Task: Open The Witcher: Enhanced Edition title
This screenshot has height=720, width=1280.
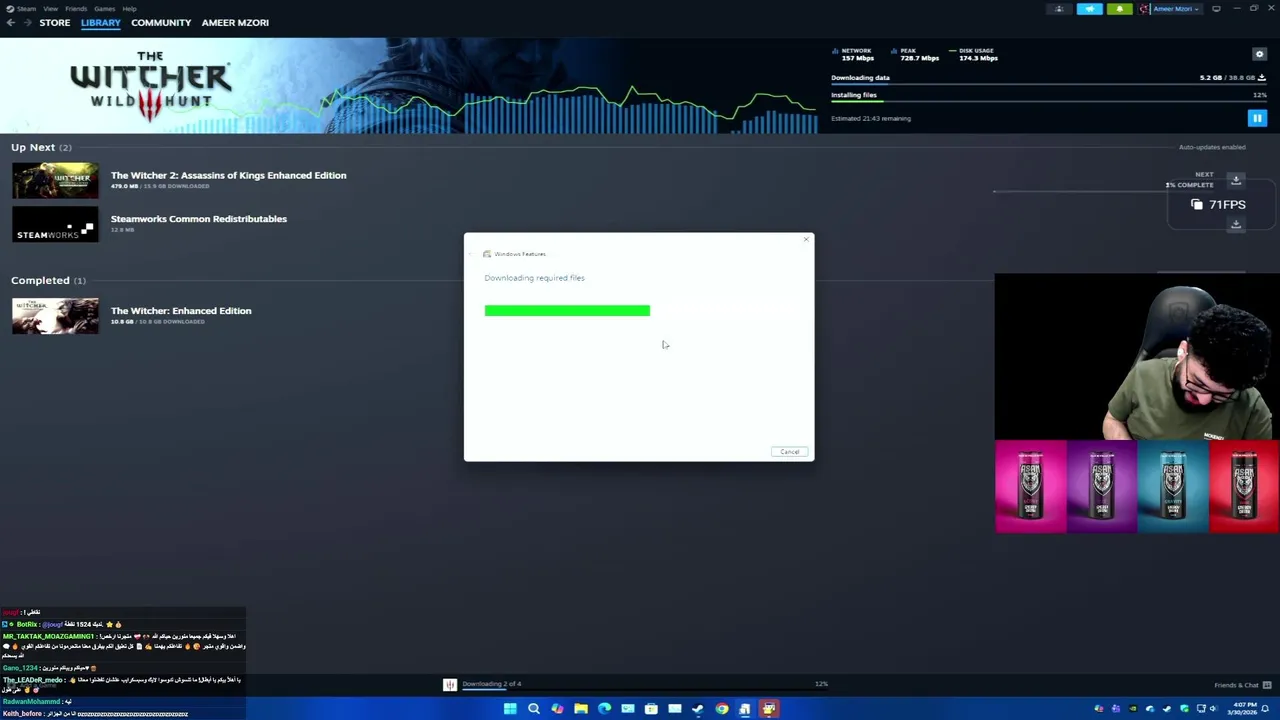Action: pyautogui.click(x=181, y=311)
